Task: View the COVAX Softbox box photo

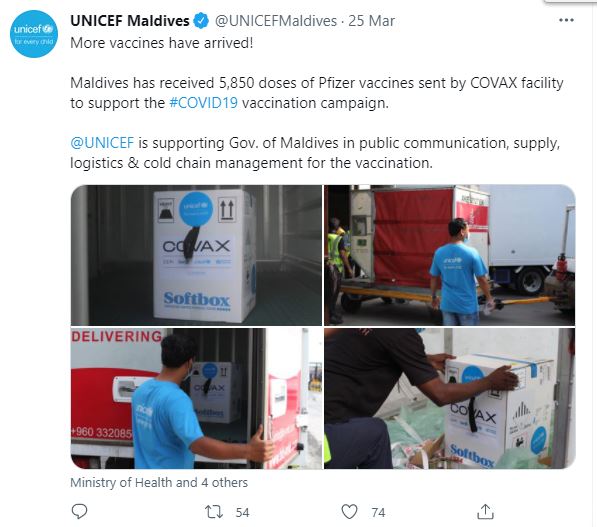Action: [x=196, y=255]
